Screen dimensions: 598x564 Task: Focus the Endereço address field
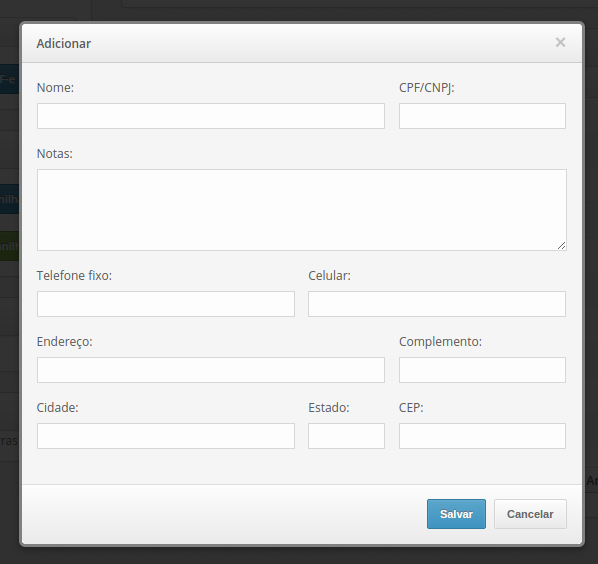tap(211, 370)
